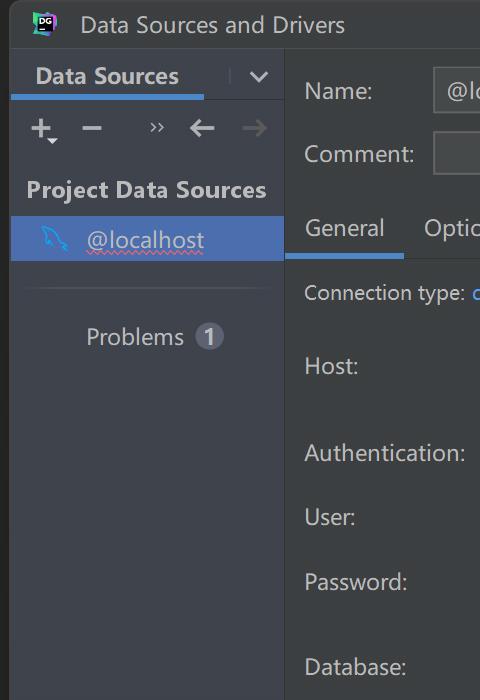Select @localhost data source
The image size is (480, 700).
pyautogui.click(x=147, y=238)
